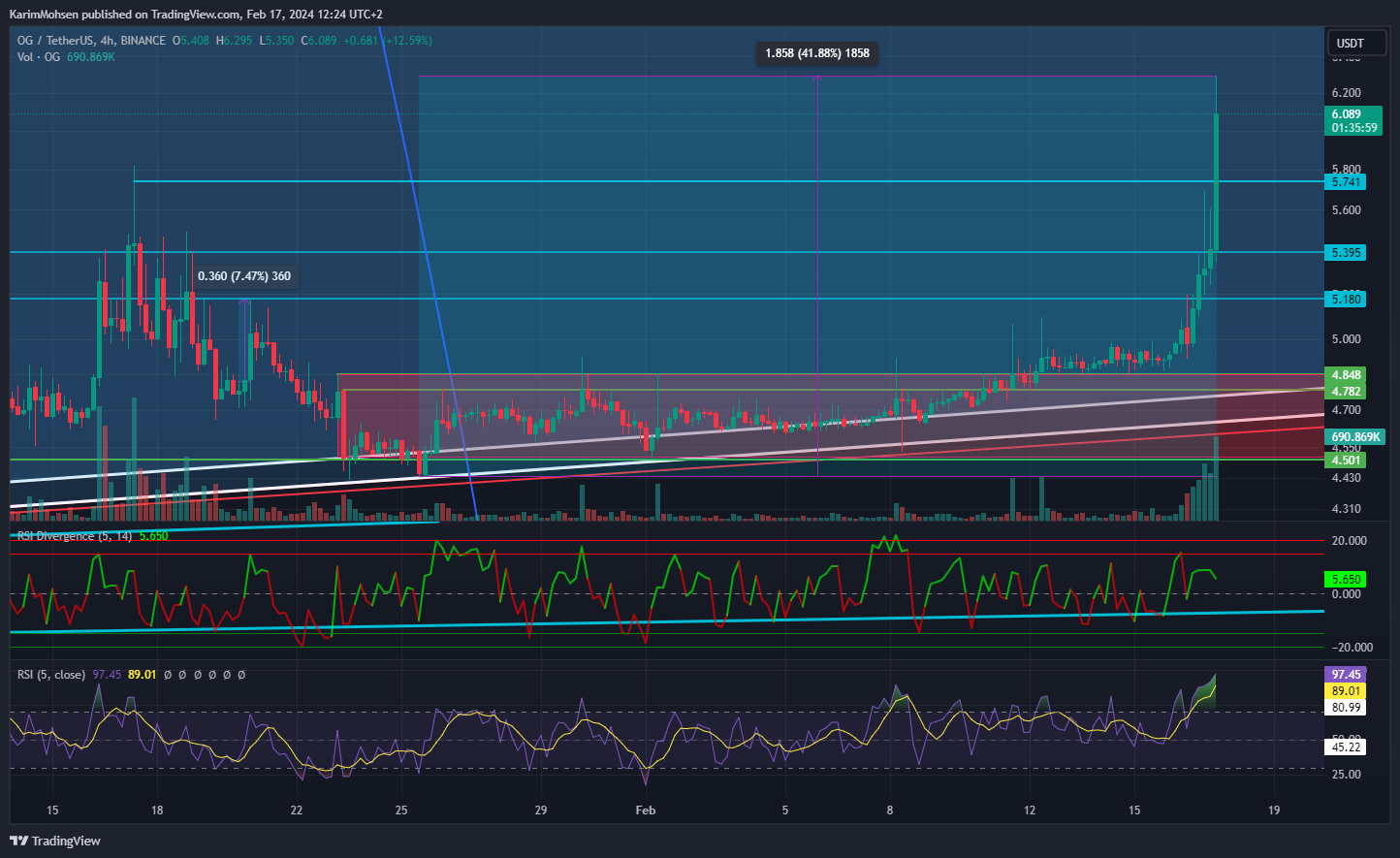Click the 1.858 (41.88%) measure label
This screenshot has height=858, width=1400.
817,53
